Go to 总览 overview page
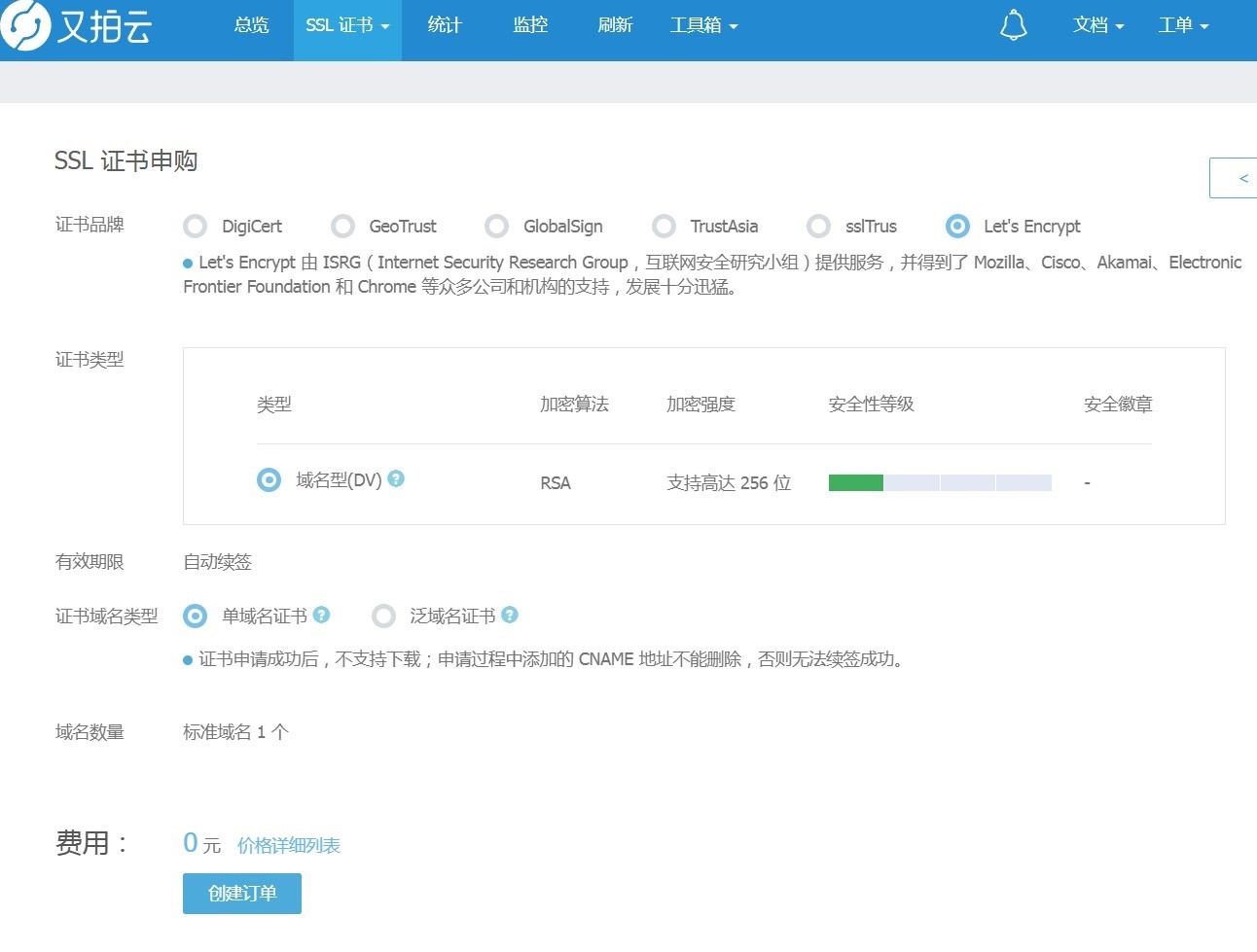The image size is (1257, 952). pos(251,25)
